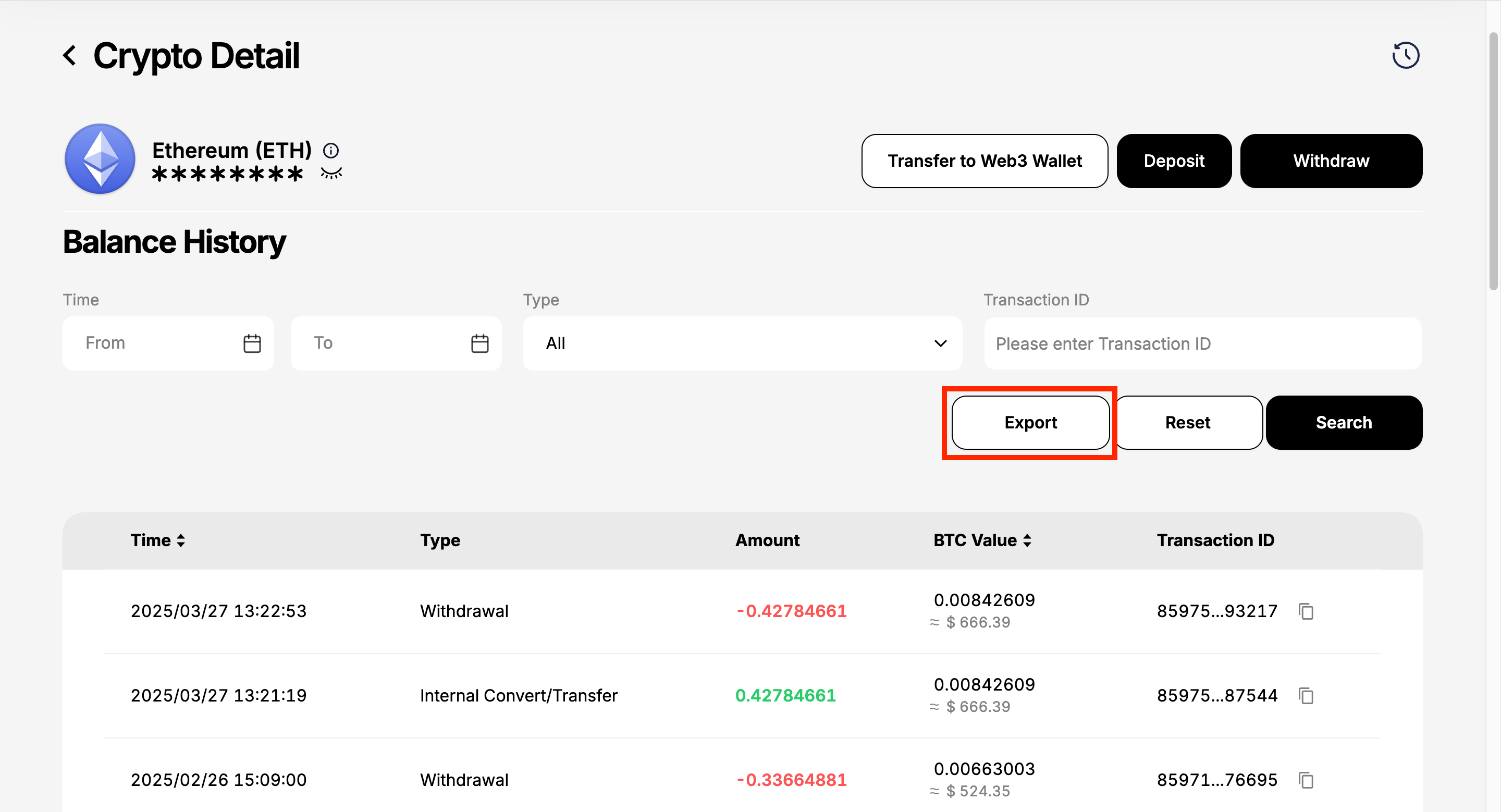Image resolution: width=1501 pixels, height=812 pixels.
Task: Click Transfer to Web3 Wallet
Action: pos(985,161)
